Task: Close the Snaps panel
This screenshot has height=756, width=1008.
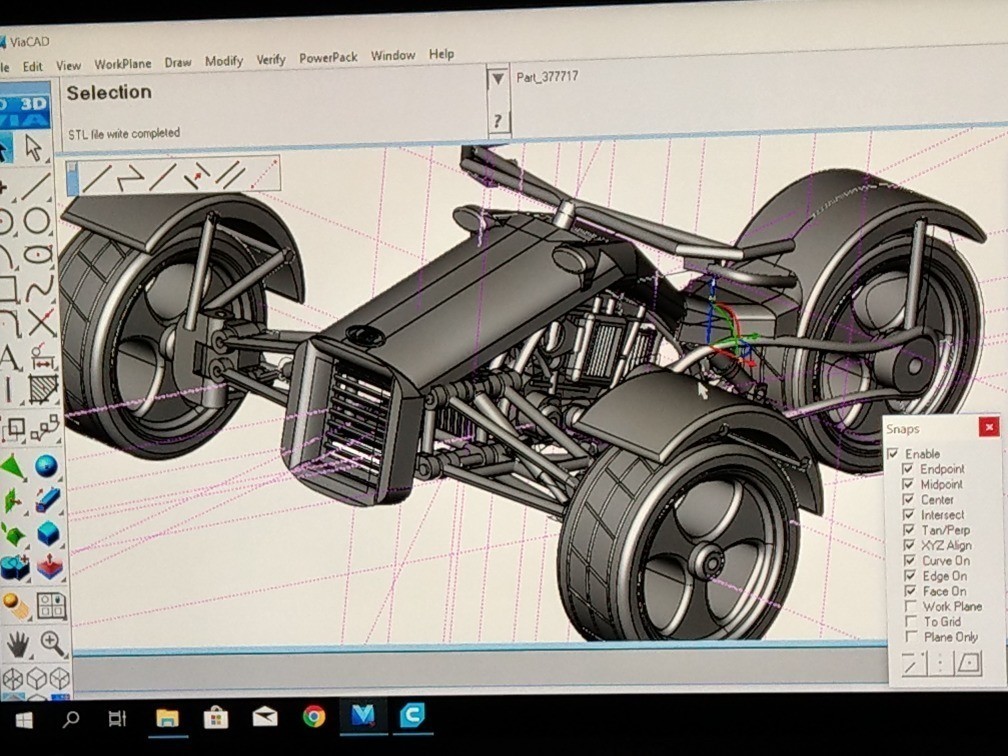Action: (x=988, y=427)
